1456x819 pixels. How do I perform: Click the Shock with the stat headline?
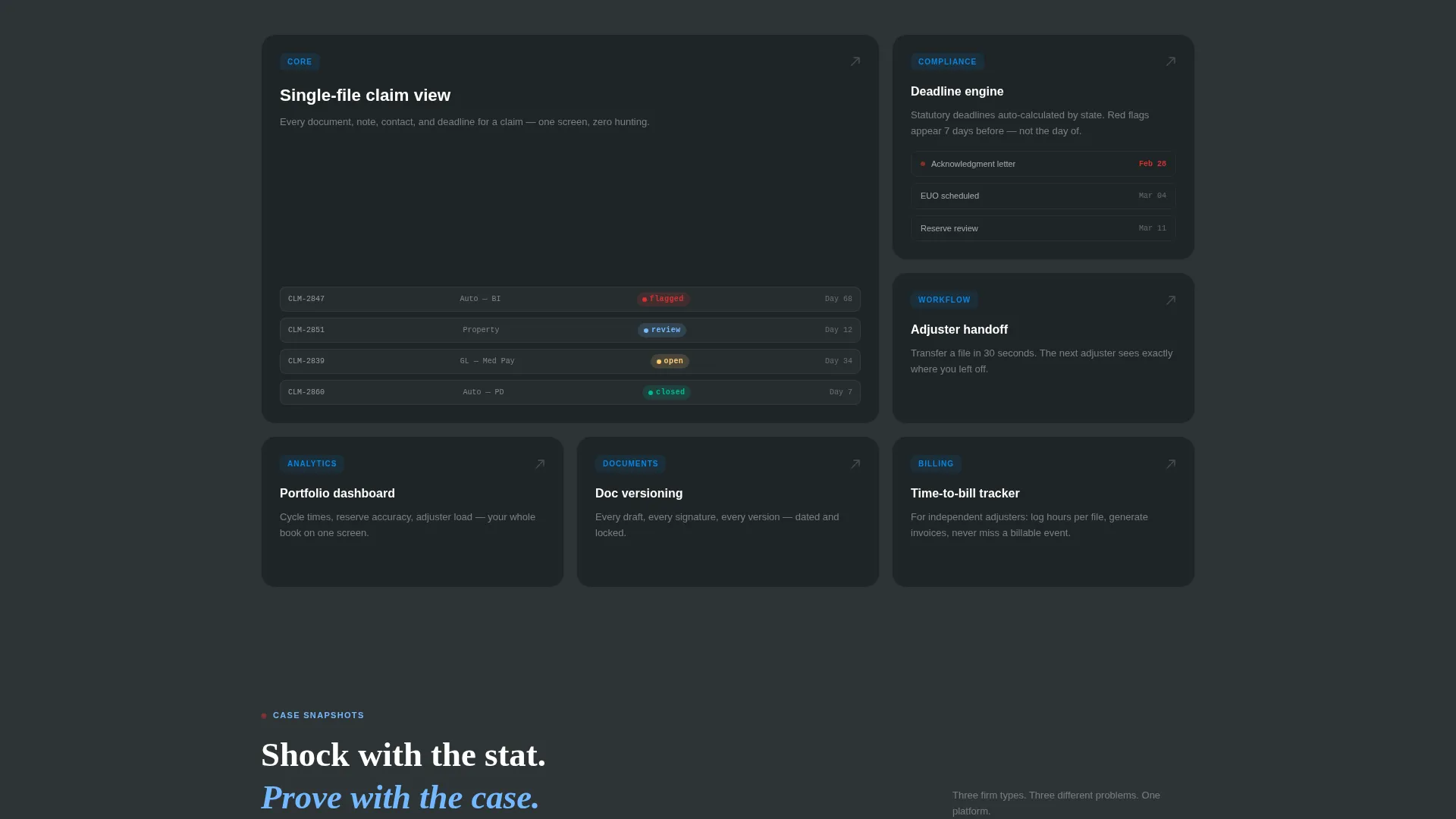click(x=403, y=755)
